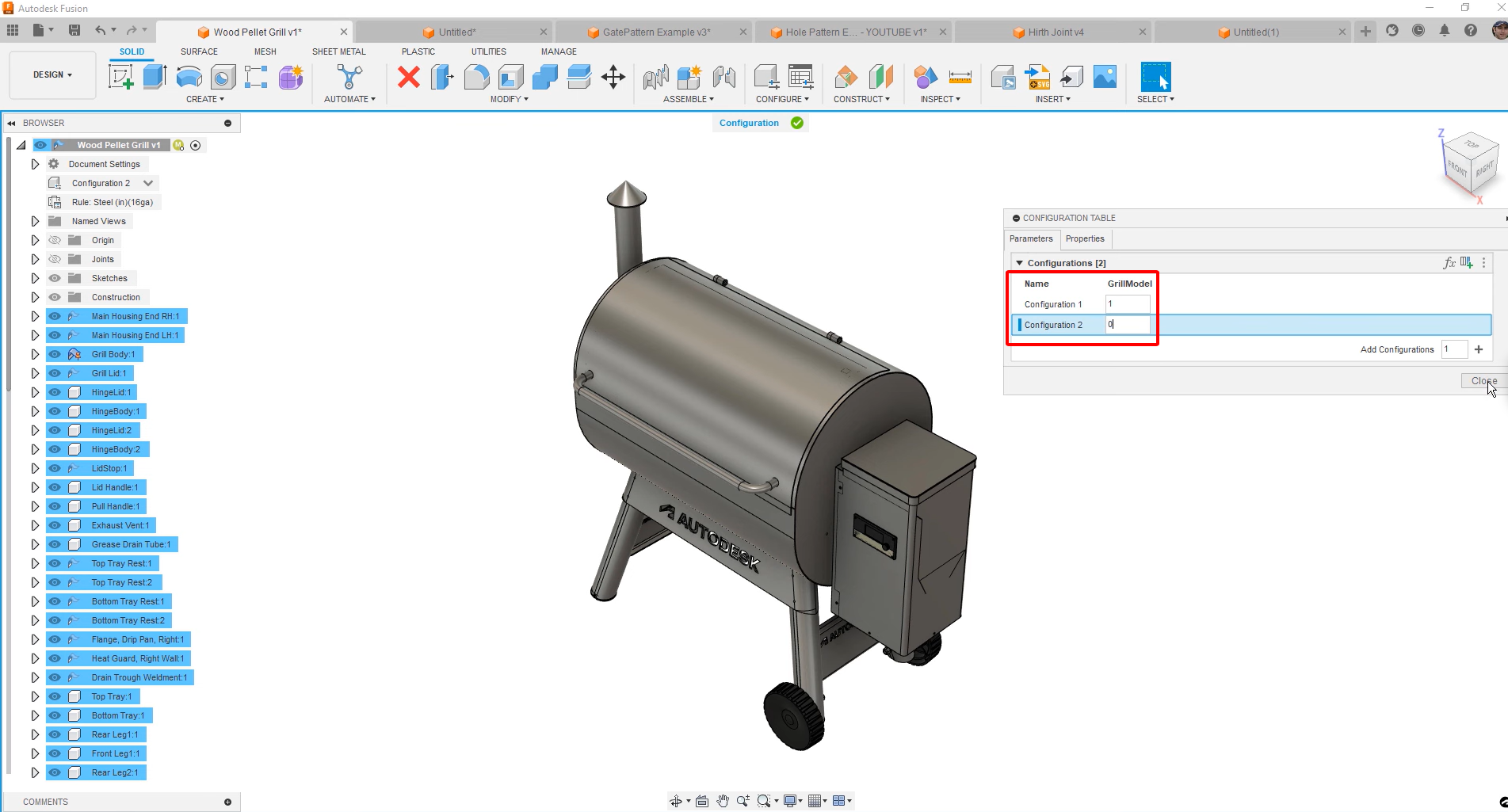This screenshot has width=1508, height=812.
Task: Switch to the SURFACE tab
Action: 199,51
